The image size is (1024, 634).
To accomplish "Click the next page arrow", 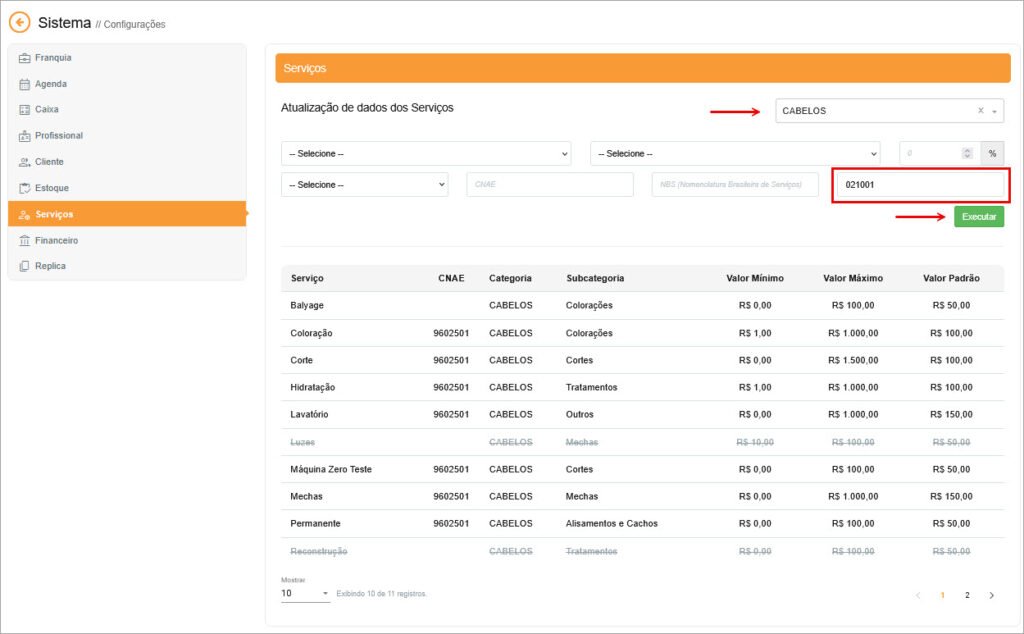I will [x=991, y=595].
